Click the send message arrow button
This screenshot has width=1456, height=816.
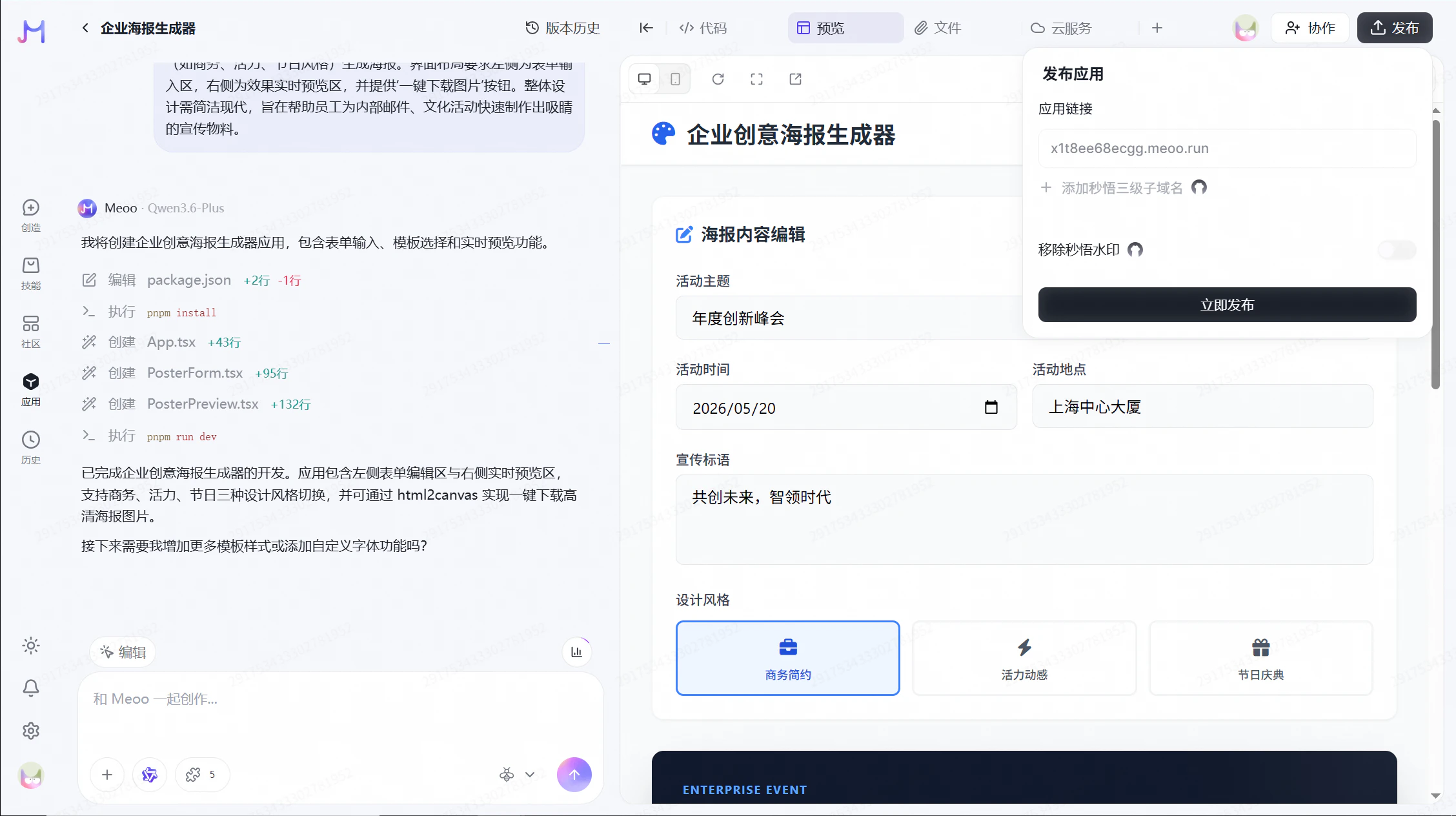pos(574,774)
